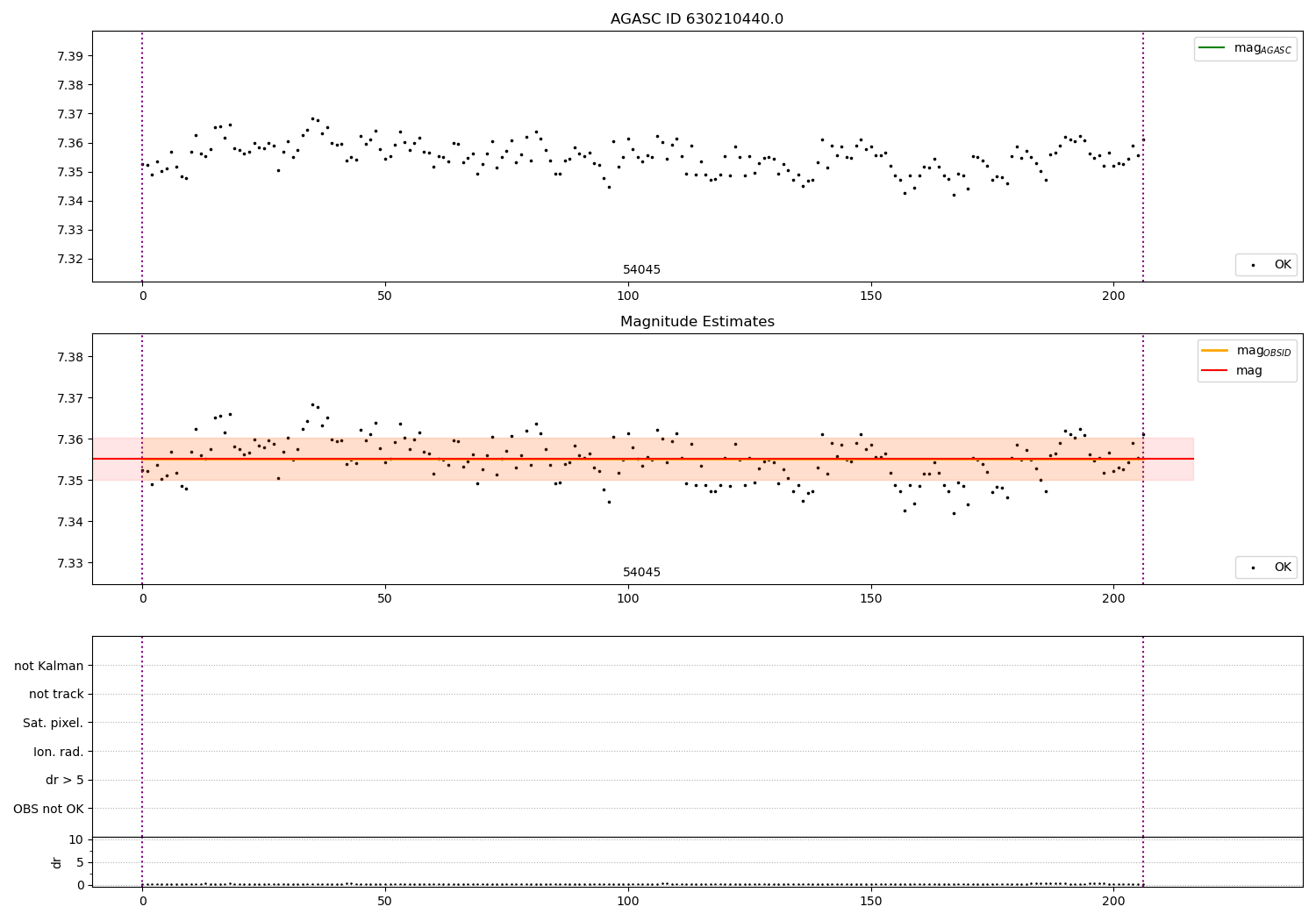
Task: Click the Magnitude Estimates subplot title
Action: (x=697, y=322)
